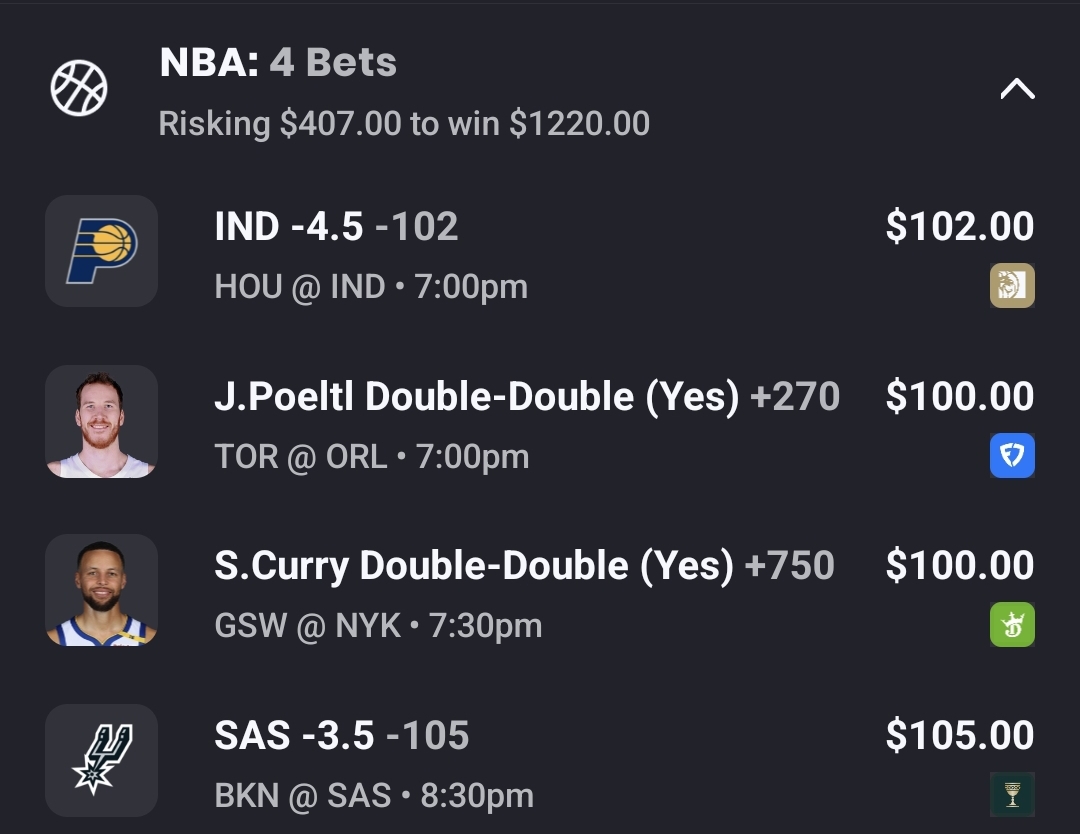Open the Indiana Pacers team logo
Viewport: 1080px width, 834px height.
101,251
